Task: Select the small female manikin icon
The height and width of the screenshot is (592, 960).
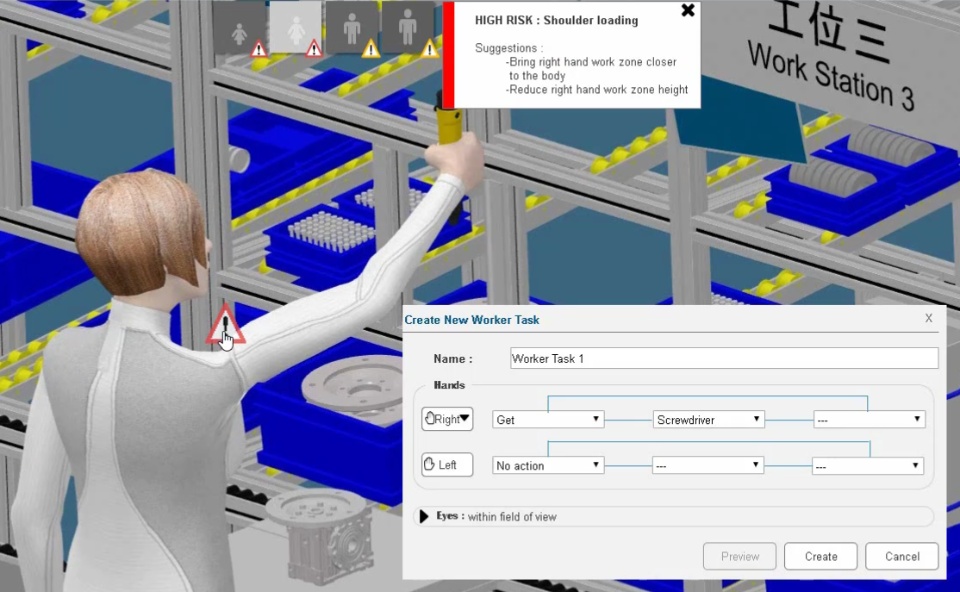Action: [x=239, y=28]
